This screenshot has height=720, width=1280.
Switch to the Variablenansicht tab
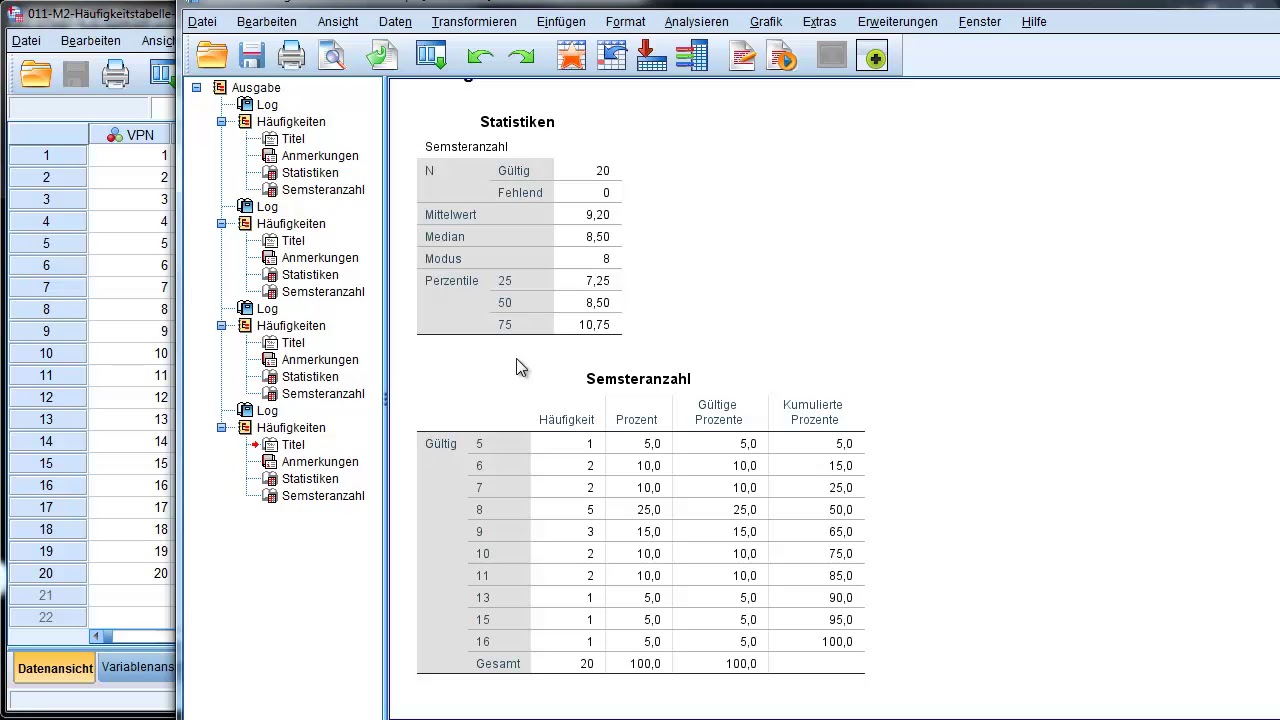tap(138, 668)
